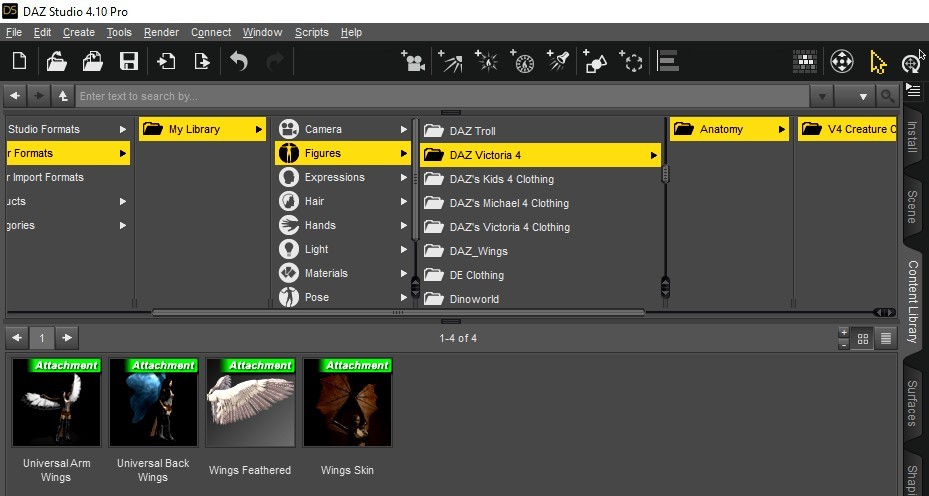Click the search text field
929x496 pixels.
click(x=442, y=96)
